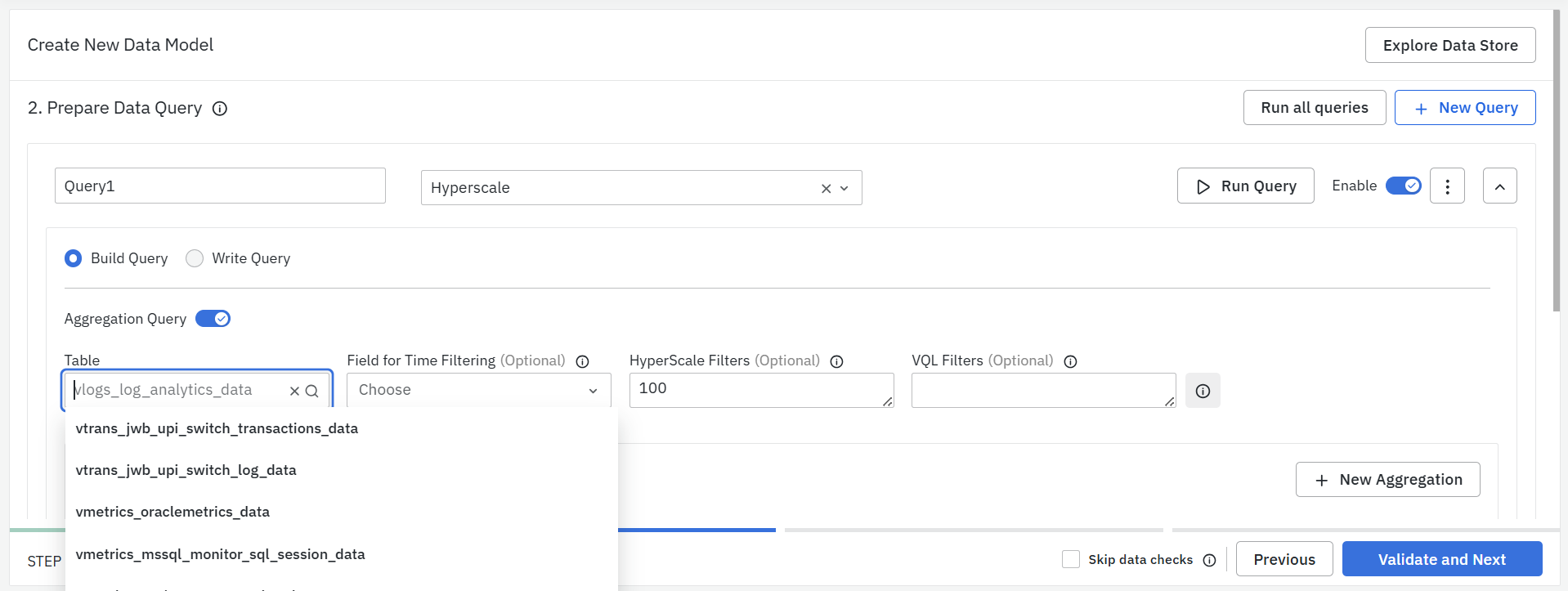Click the clear icon in Table field
The image size is (1568, 591).
[294, 392]
